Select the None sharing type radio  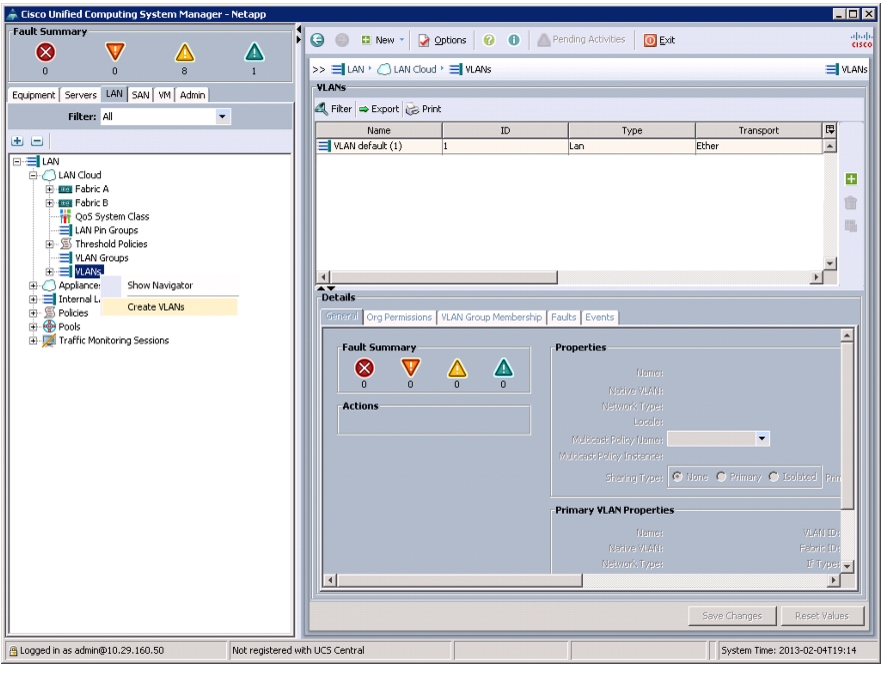click(x=678, y=476)
